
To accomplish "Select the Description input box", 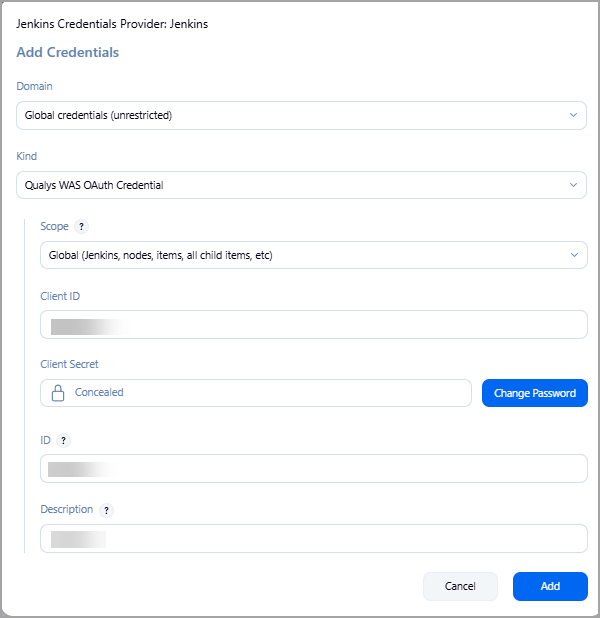I will (x=313, y=538).
